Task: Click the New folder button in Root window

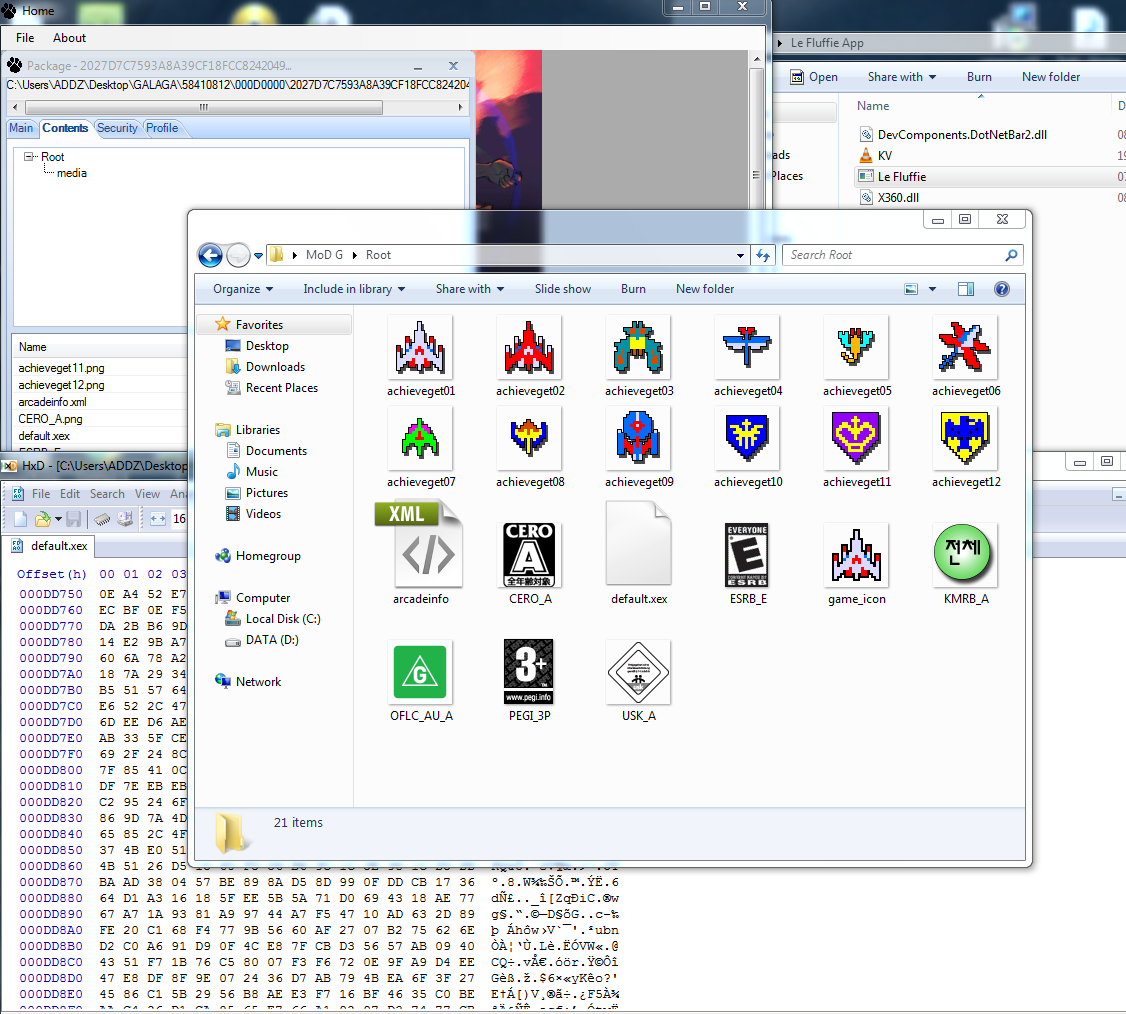Action: coord(705,289)
